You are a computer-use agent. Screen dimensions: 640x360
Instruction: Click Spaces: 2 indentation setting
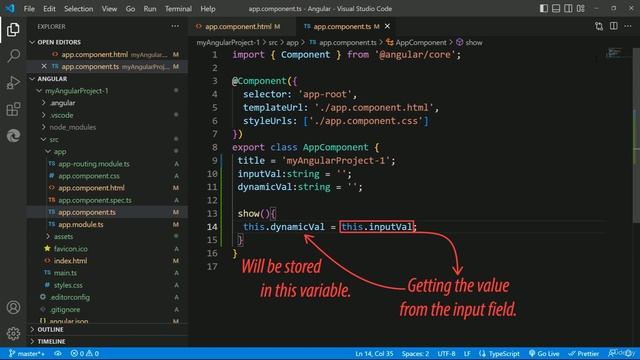coord(415,353)
